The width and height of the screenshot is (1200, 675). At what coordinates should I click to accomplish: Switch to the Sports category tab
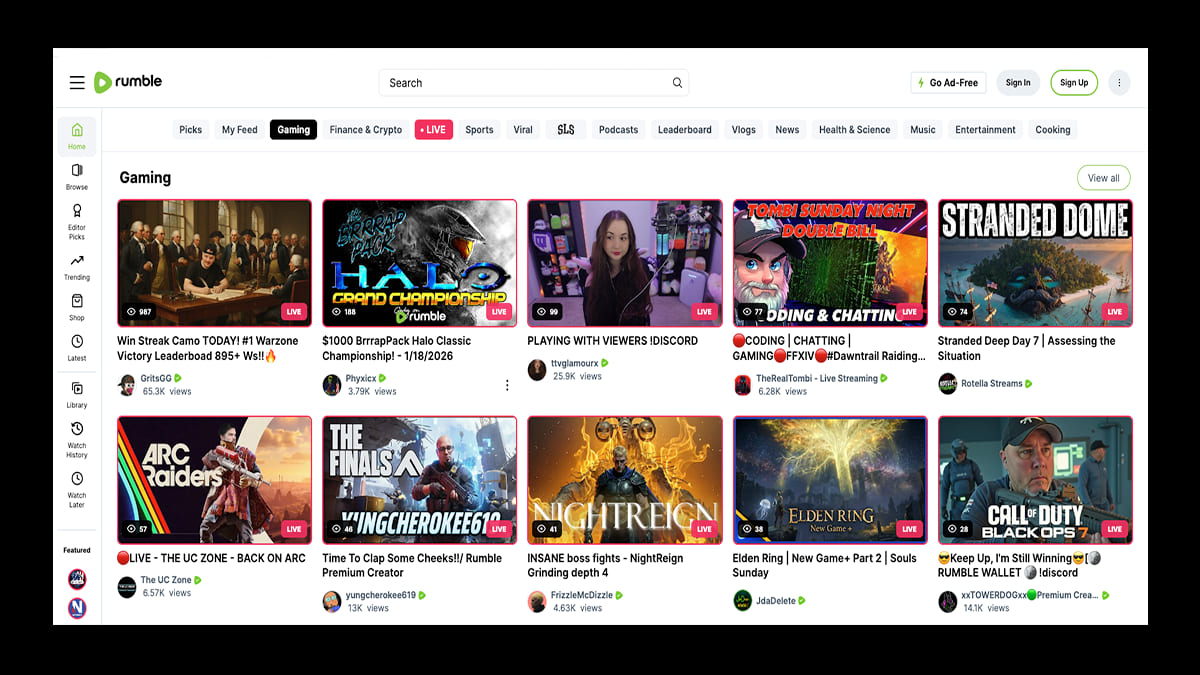(x=479, y=129)
